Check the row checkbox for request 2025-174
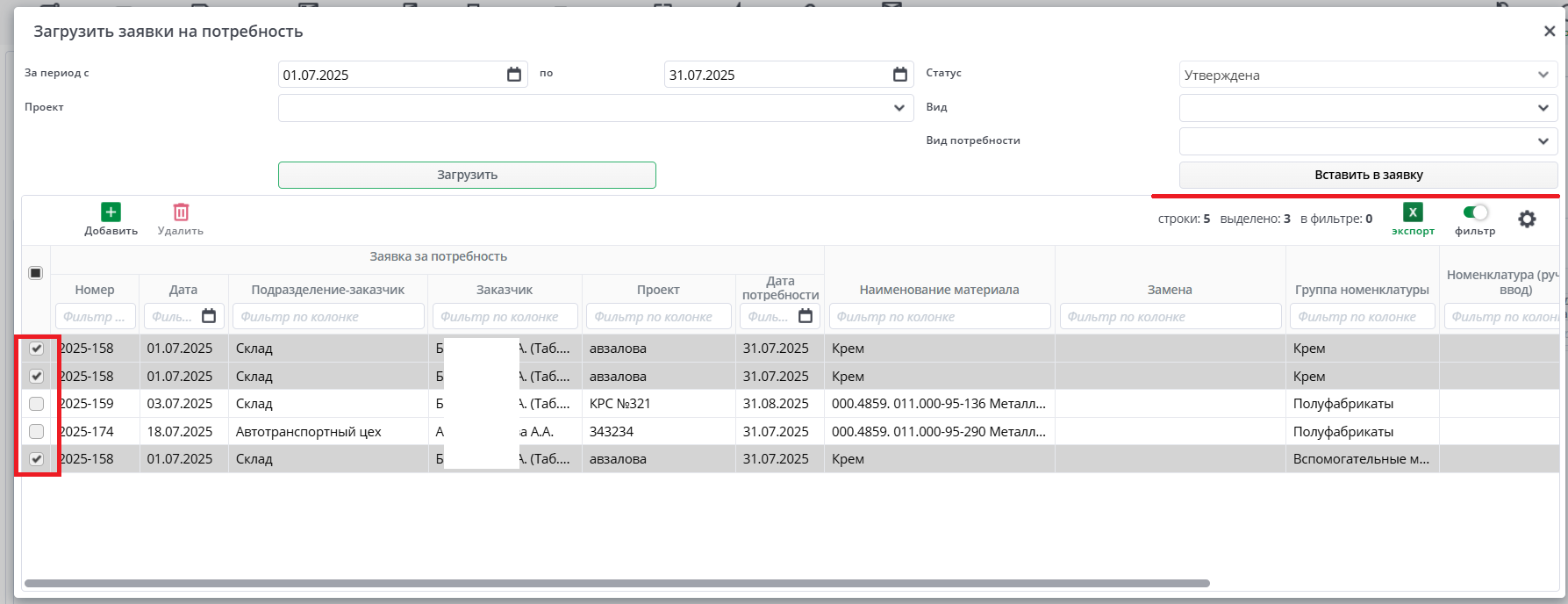This screenshot has width=1568, height=604. point(36,431)
